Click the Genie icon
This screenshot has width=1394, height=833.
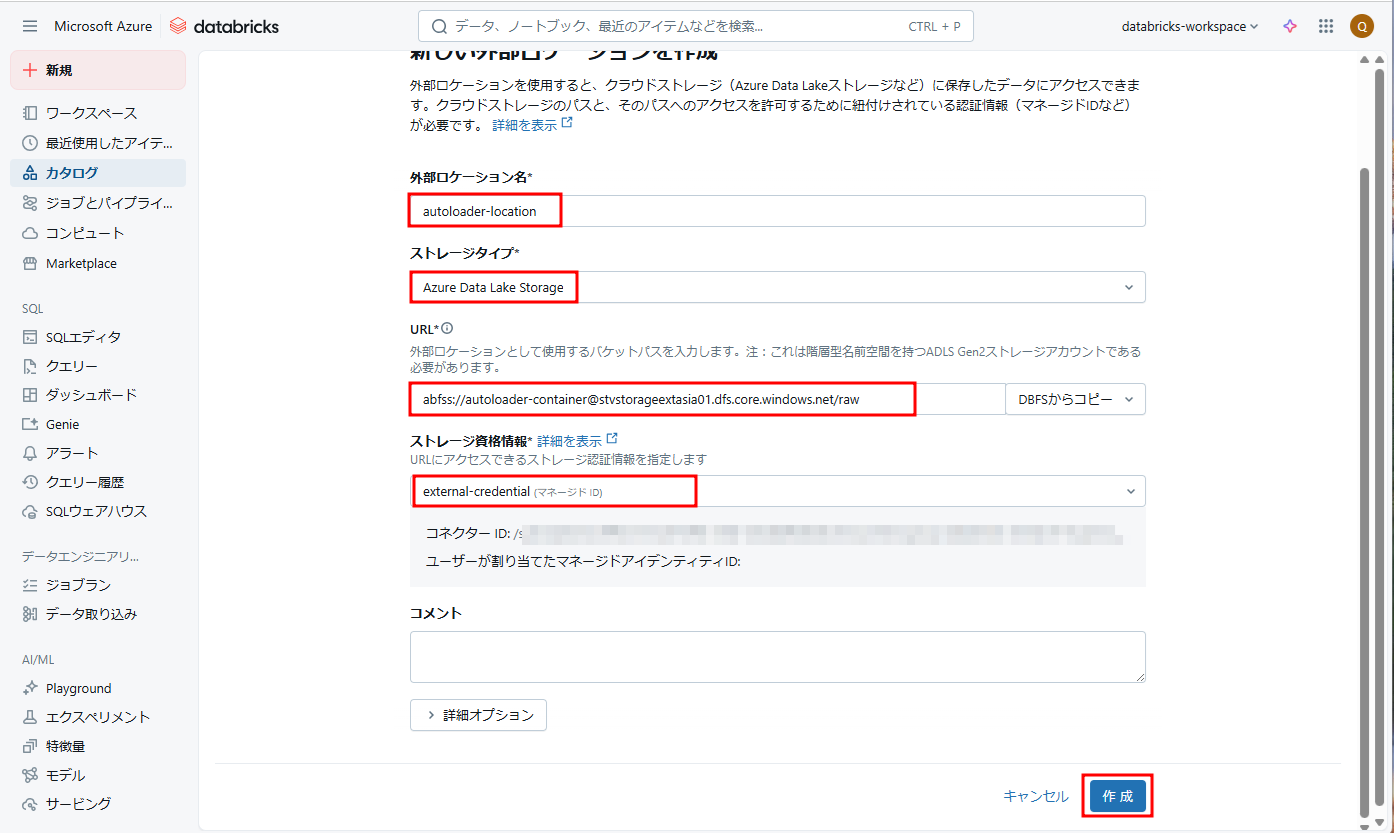click(x=30, y=424)
